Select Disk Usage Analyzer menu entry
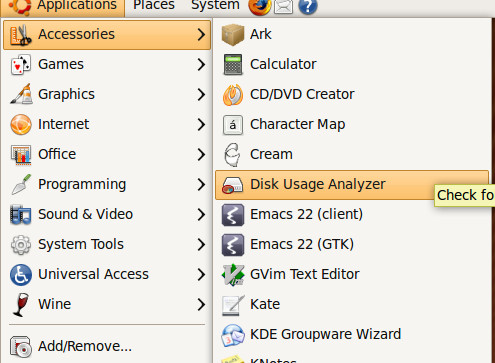The height and width of the screenshot is (363, 495). click(x=352, y=185)
